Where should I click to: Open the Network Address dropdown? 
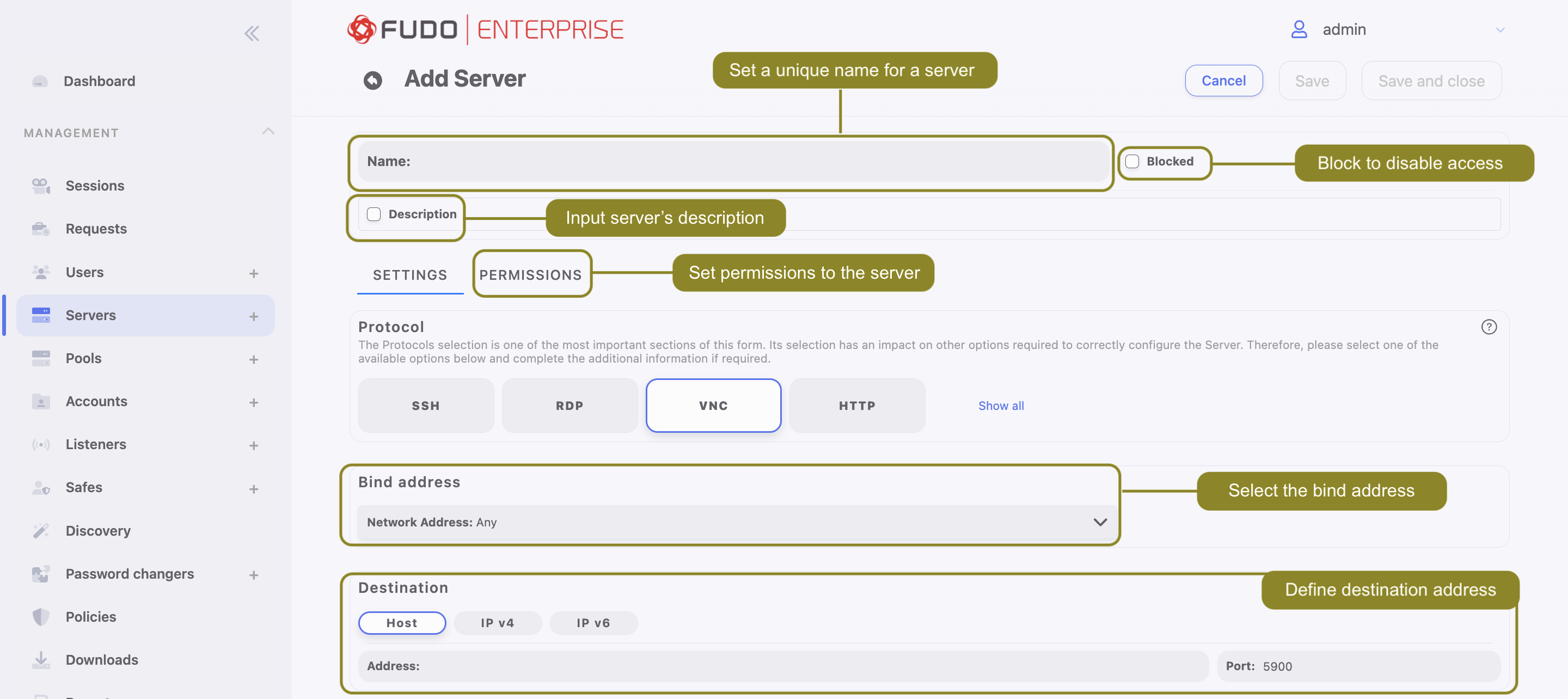(737, 523)
